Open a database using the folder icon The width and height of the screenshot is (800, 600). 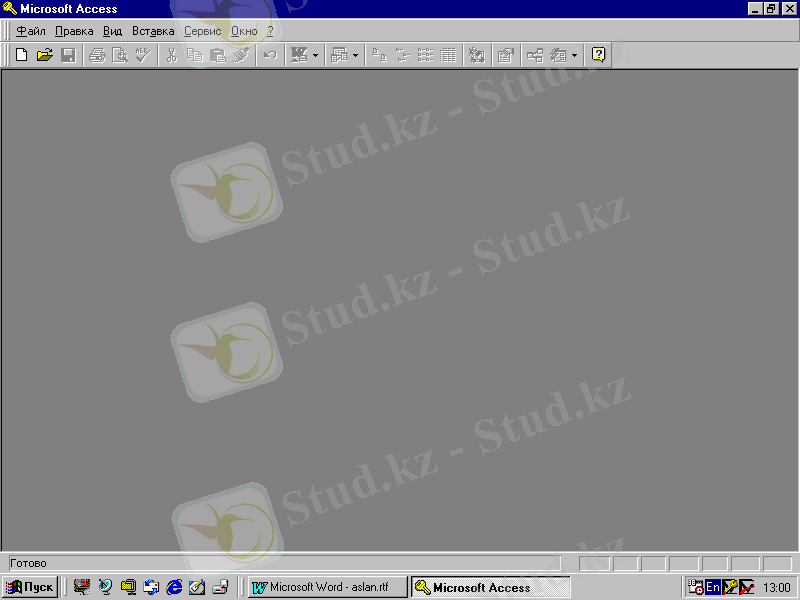pyautogui.click(x=45, y=55)
